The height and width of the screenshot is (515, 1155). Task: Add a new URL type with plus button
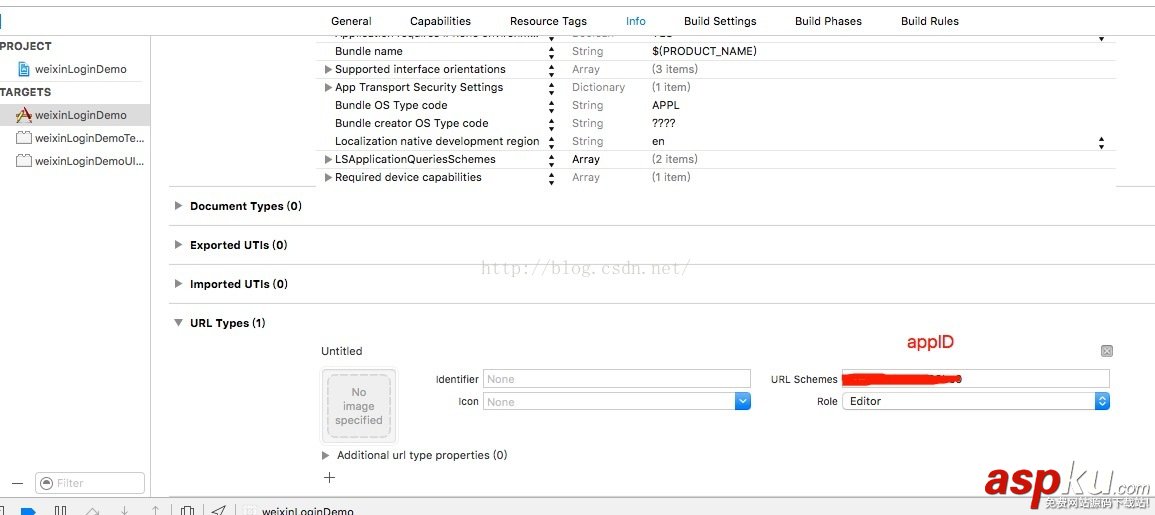coord(329,477)
